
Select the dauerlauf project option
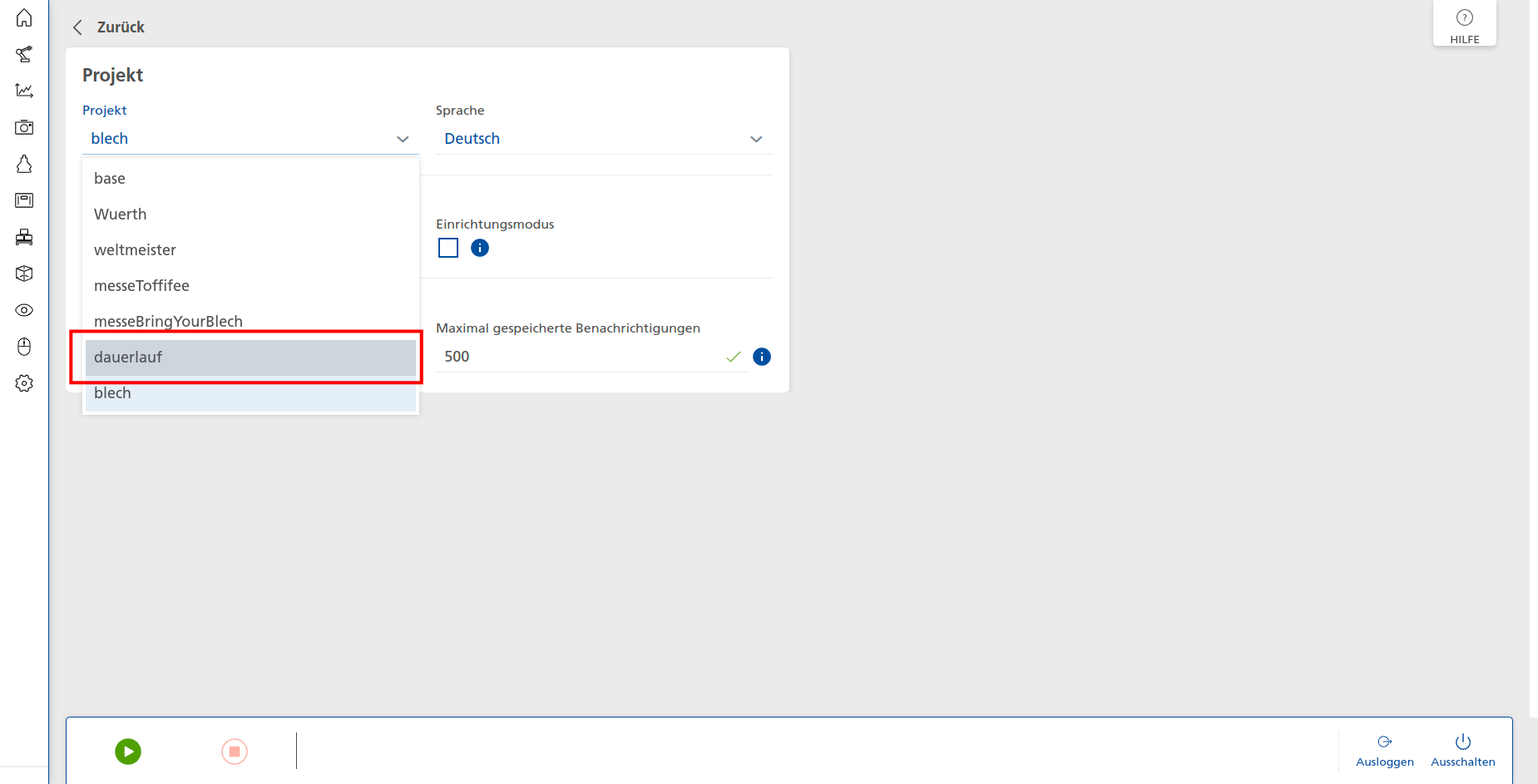[250, 357]
